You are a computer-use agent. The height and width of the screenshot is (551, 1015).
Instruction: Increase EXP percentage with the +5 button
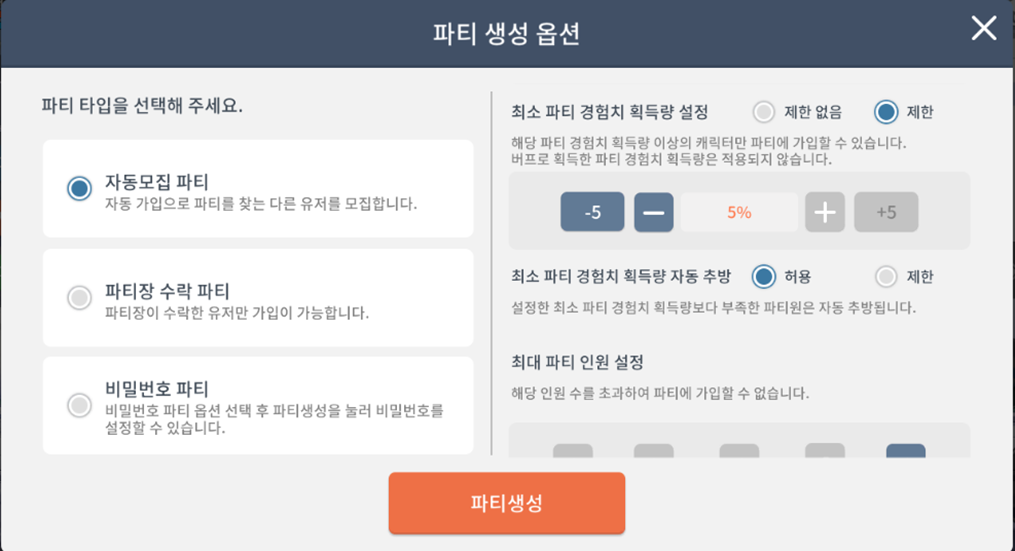click(886, 212)
